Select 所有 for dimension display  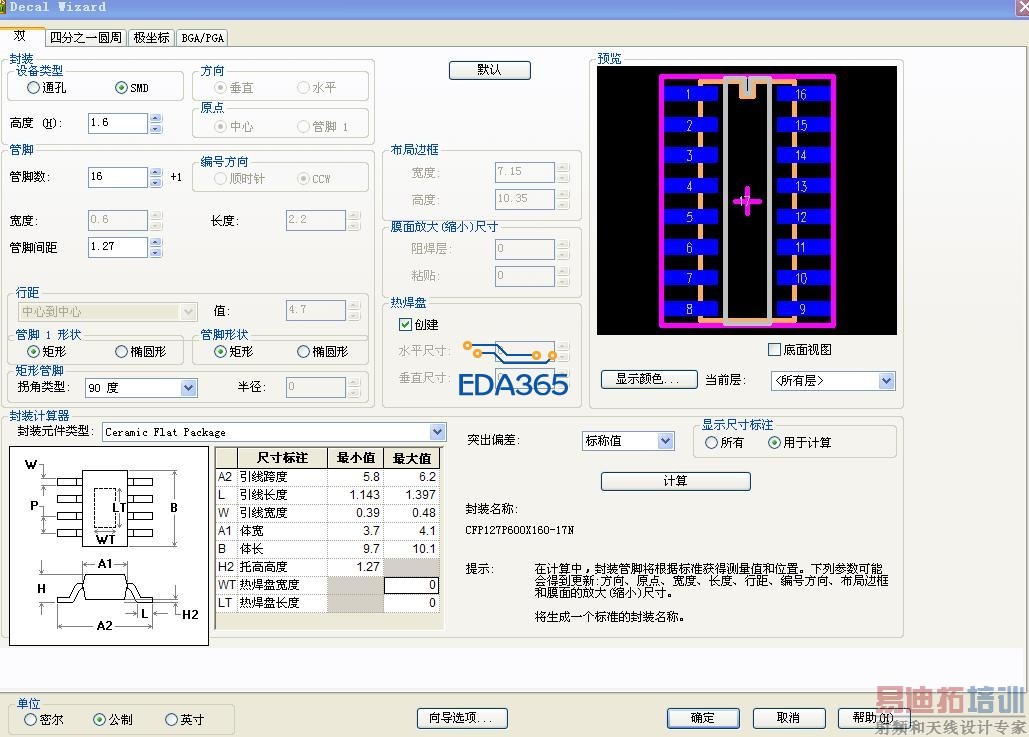(x=711, y=442)
